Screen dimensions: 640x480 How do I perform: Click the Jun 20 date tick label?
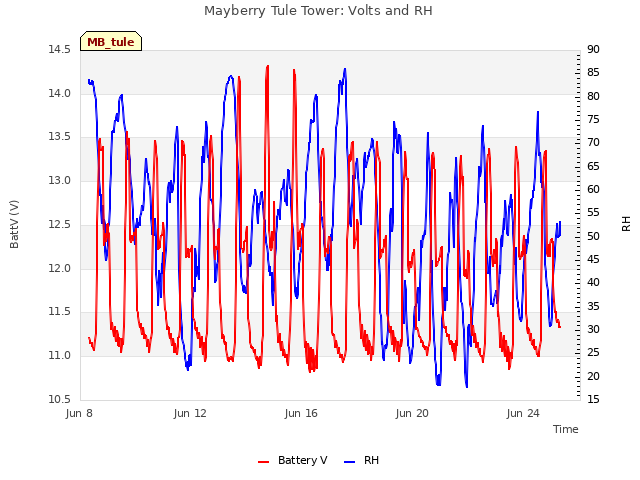[412, 413]
